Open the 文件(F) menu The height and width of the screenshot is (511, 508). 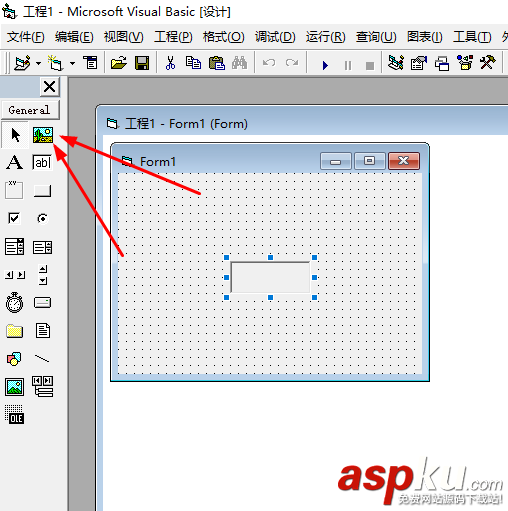point(25,37)
